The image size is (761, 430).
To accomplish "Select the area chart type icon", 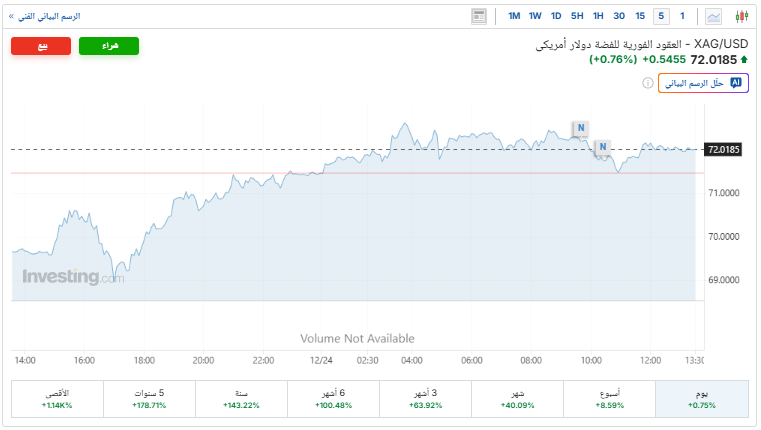I will click(714, 16).
